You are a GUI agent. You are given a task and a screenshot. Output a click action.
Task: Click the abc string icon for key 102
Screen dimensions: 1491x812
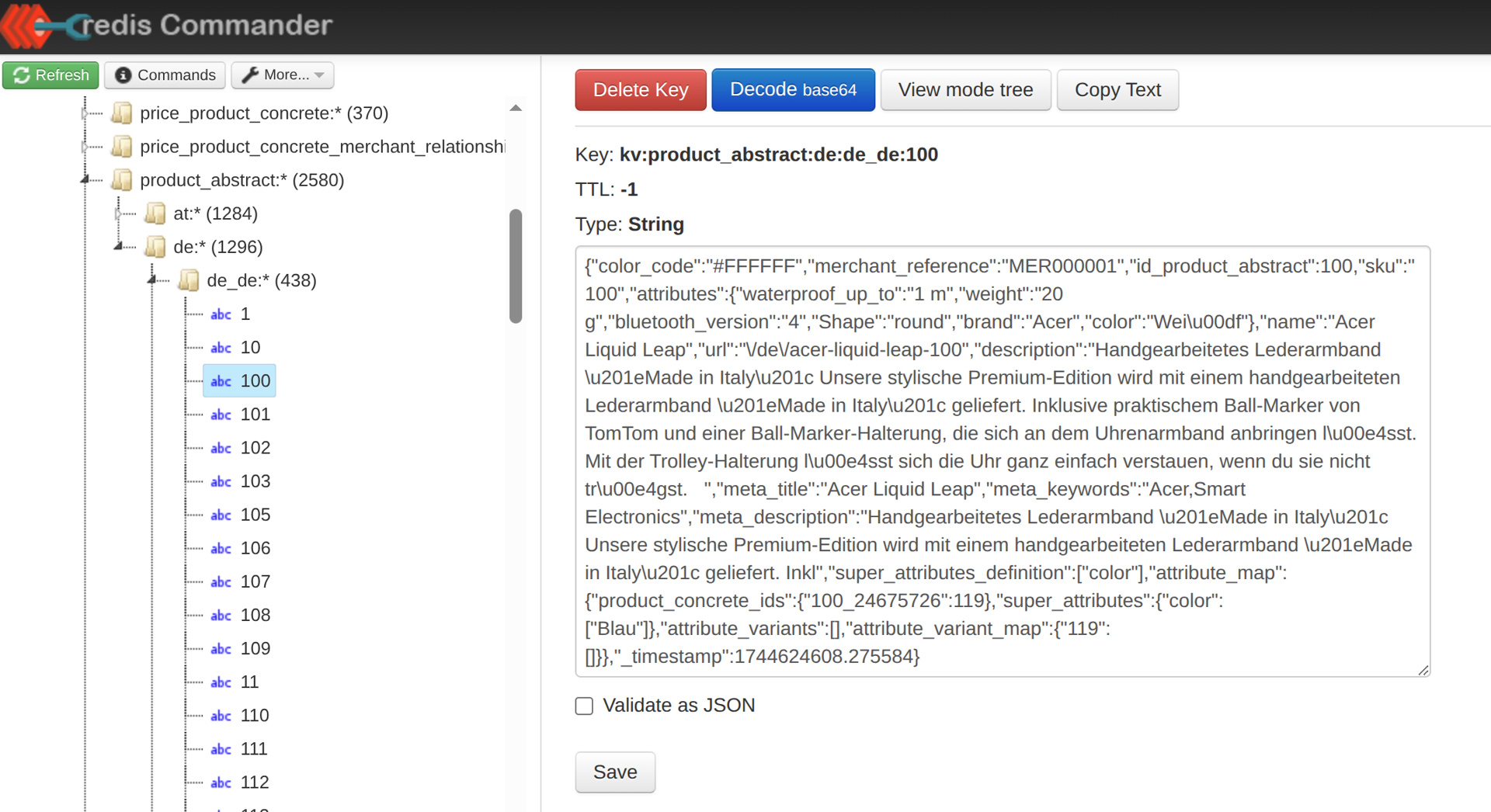[x=221, y=448]
